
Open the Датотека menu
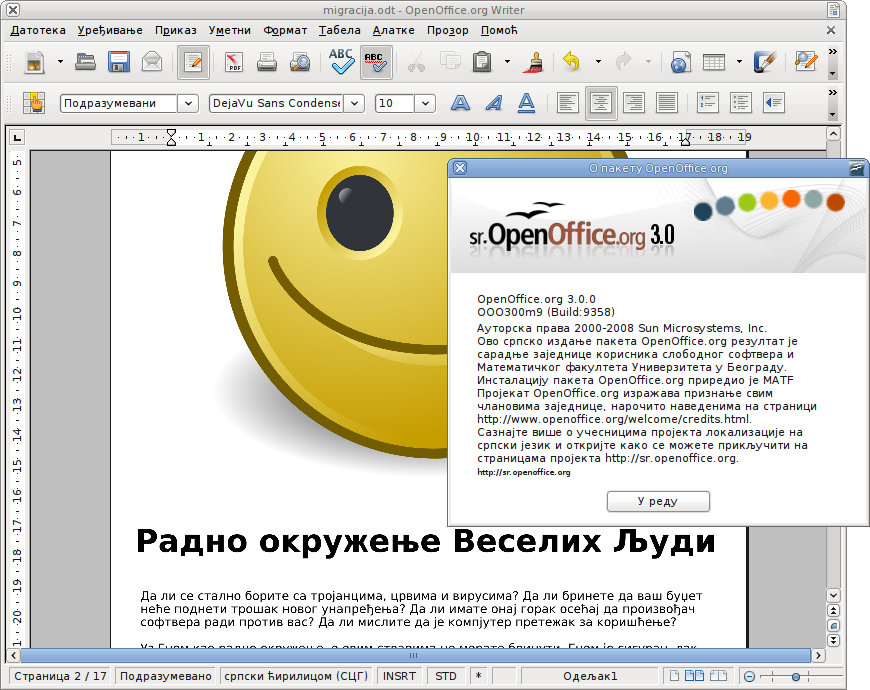pos(38,31)
